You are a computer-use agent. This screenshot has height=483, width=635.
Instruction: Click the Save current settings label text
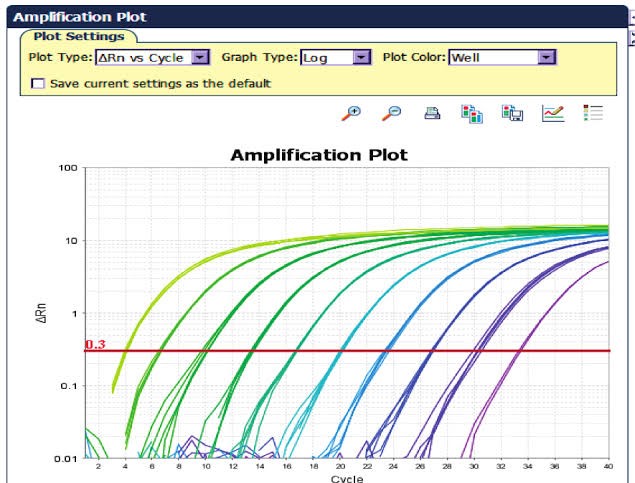[160, 84]
